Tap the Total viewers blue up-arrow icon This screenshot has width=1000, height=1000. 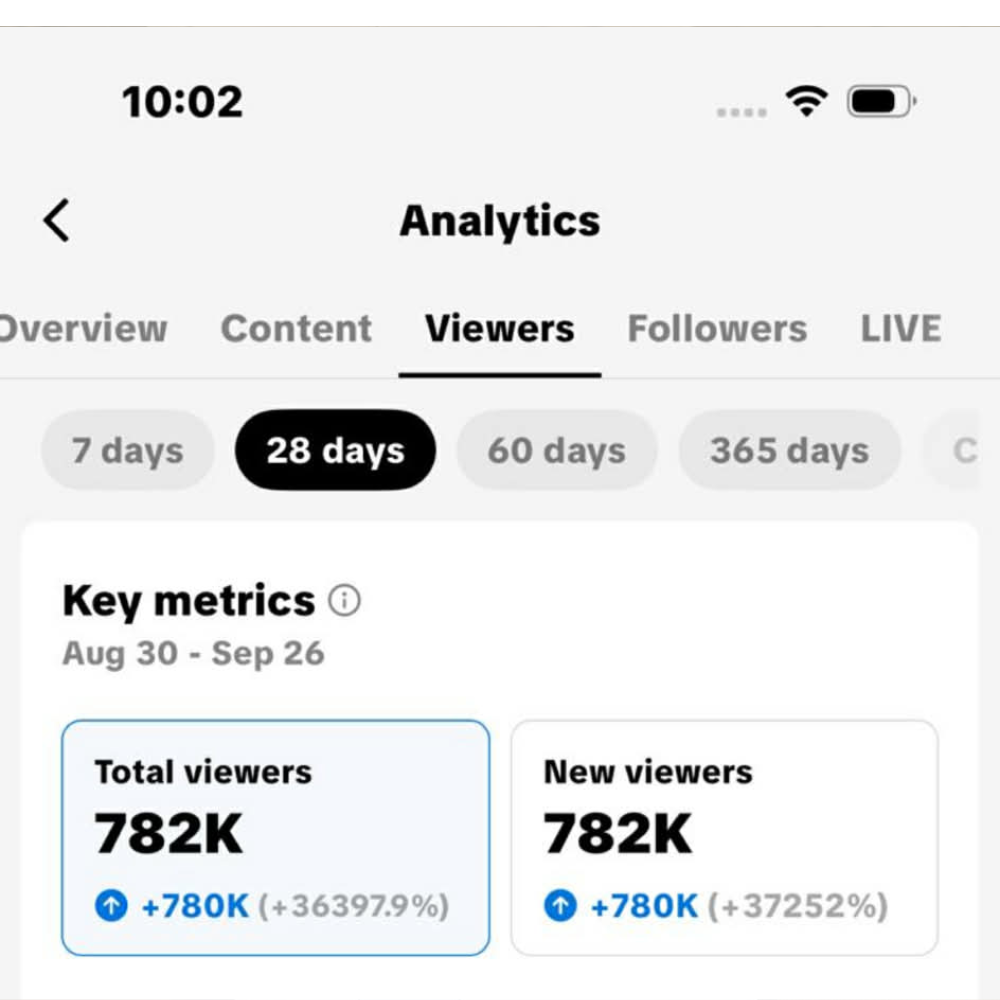click(x=111, y=906)
